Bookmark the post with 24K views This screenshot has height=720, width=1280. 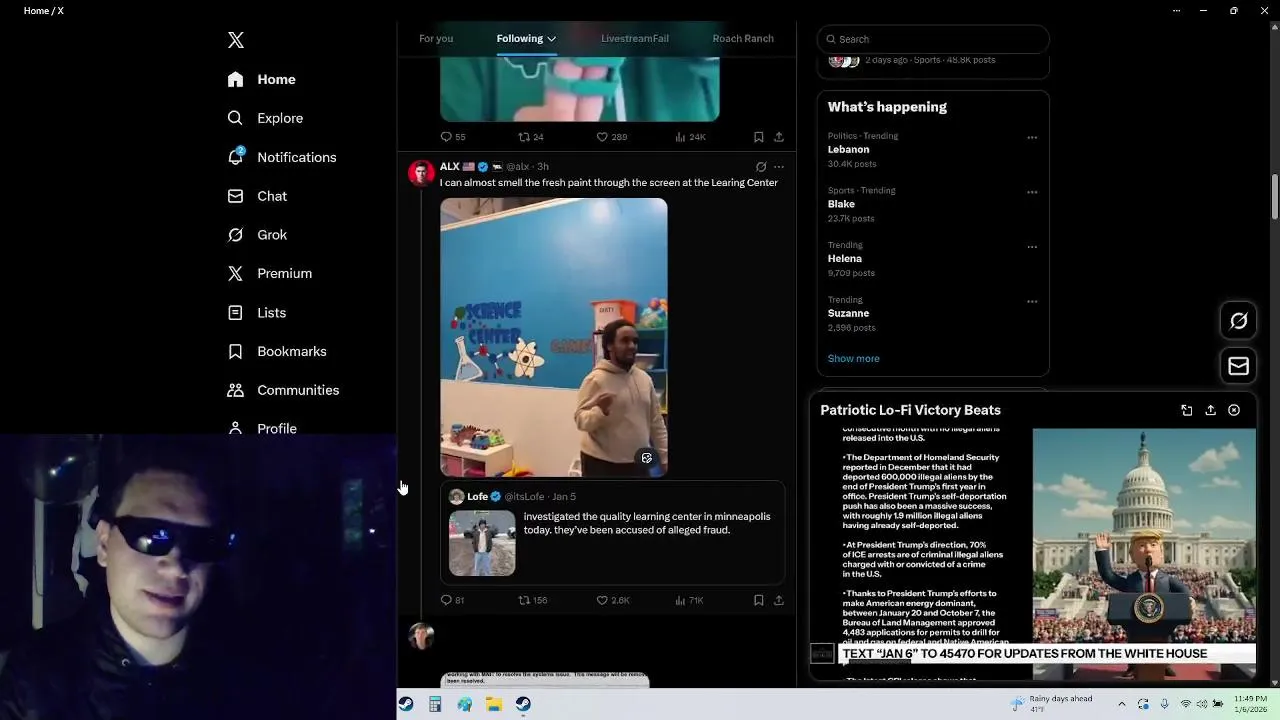point(759,137)
